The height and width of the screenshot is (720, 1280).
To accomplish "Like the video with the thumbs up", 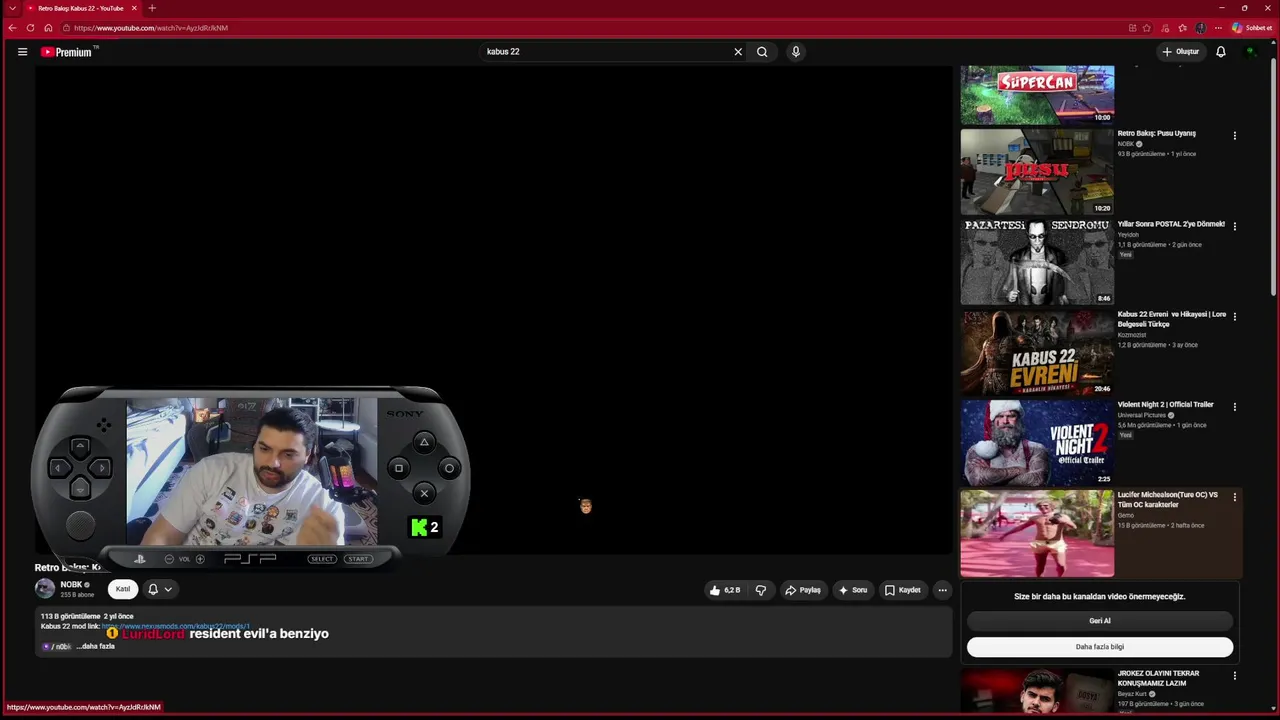I will coord(724,590).
